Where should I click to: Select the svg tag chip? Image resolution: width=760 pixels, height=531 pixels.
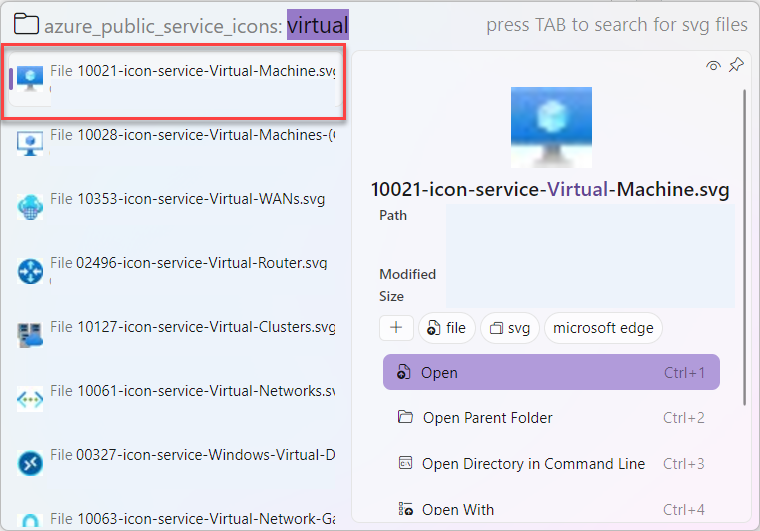(509, 328)
